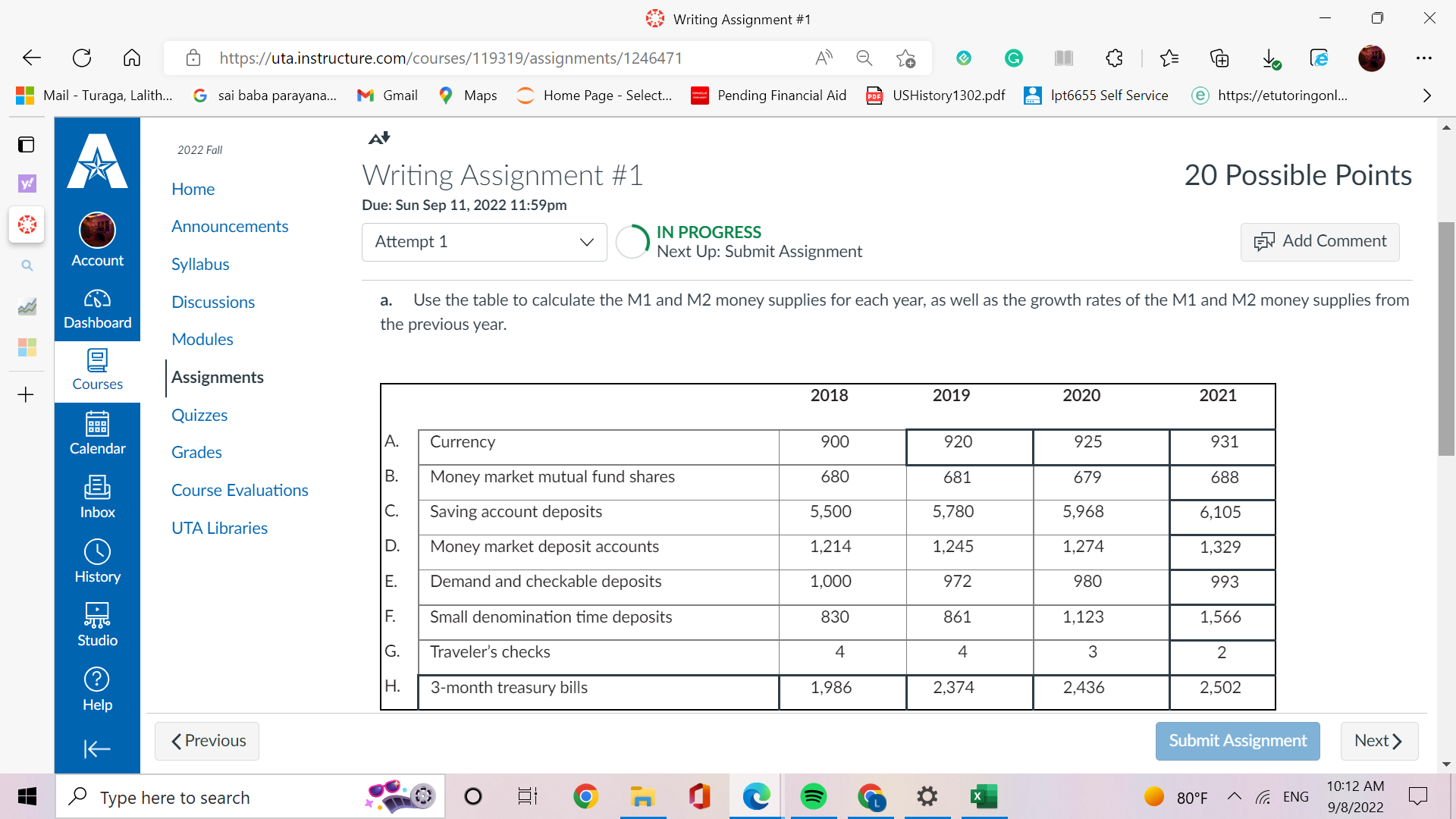This screenshot has width=1456, height=819.
Task: Toggle the search panel in Canvas sidebar
Action: [x=27, y=265]
